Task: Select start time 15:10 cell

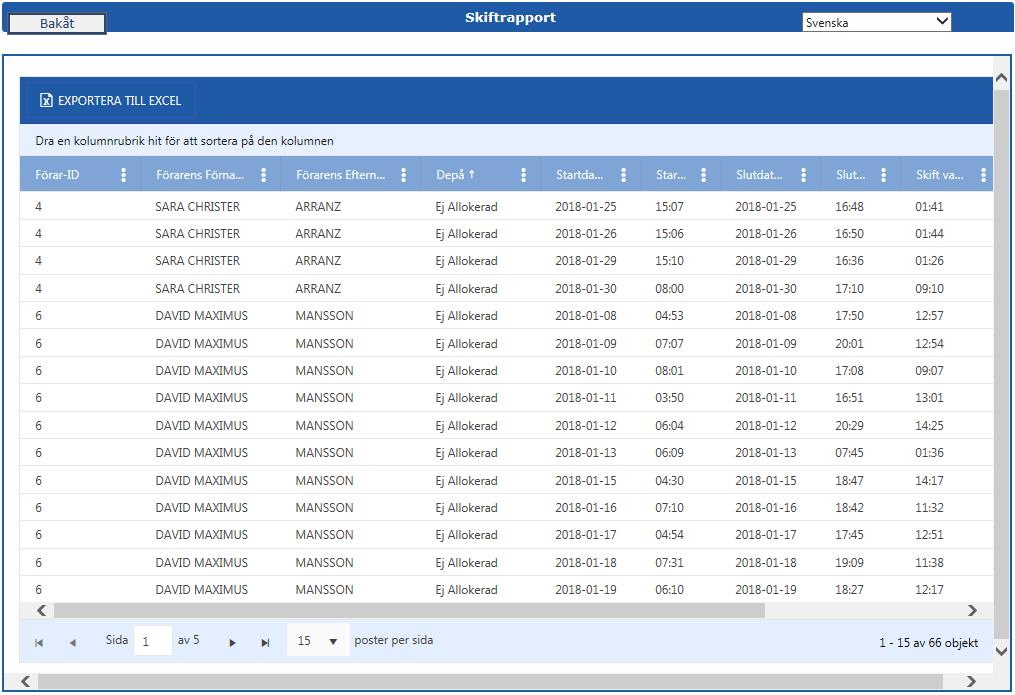Action: pos(669,261)
